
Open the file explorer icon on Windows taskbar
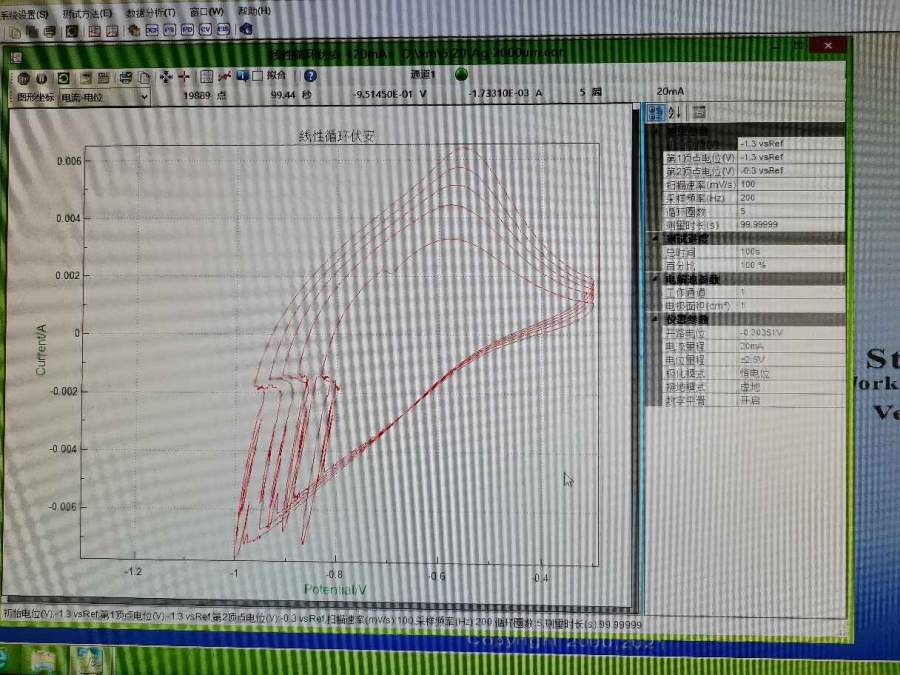[45, 661]
